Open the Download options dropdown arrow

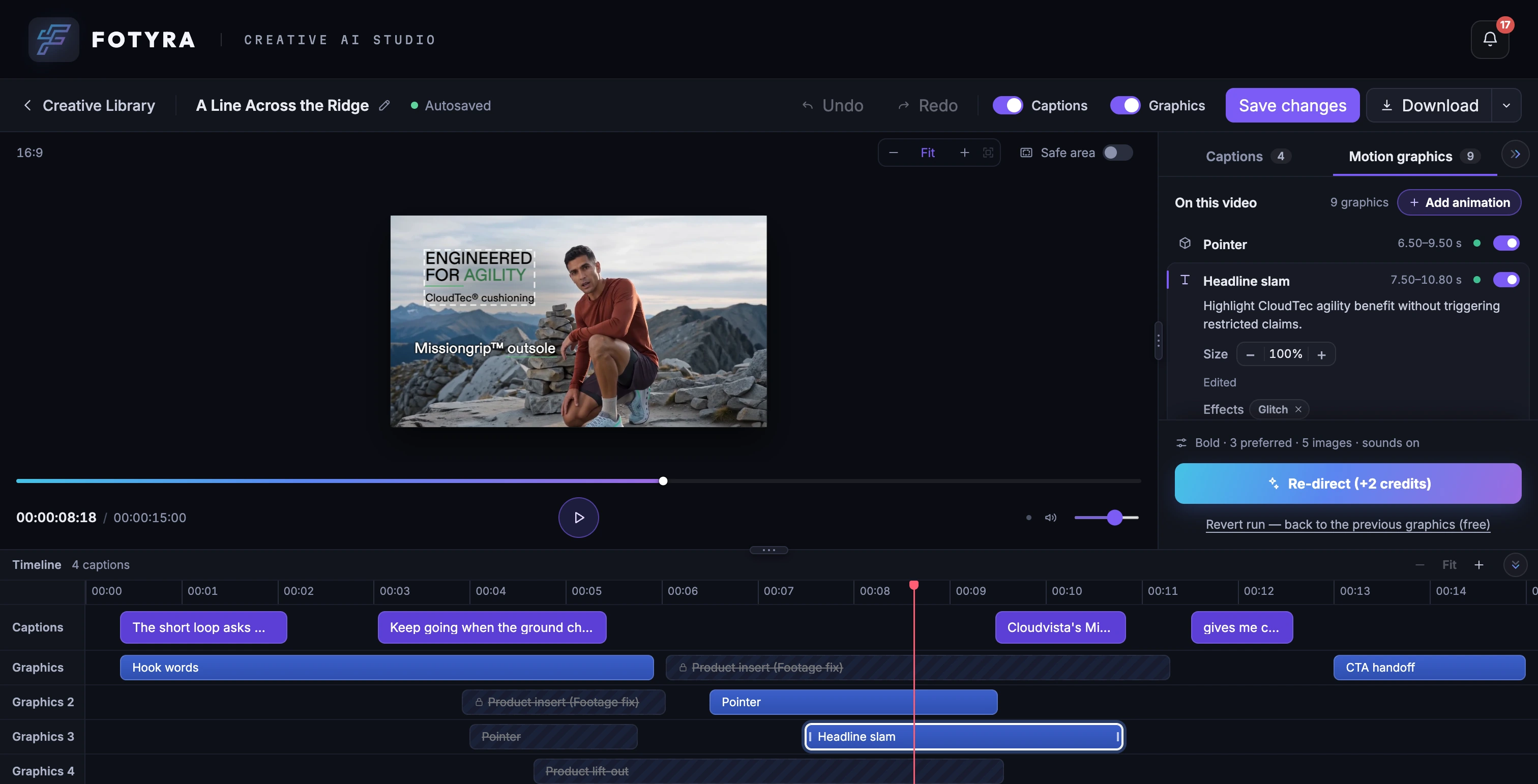point(1506,106)
